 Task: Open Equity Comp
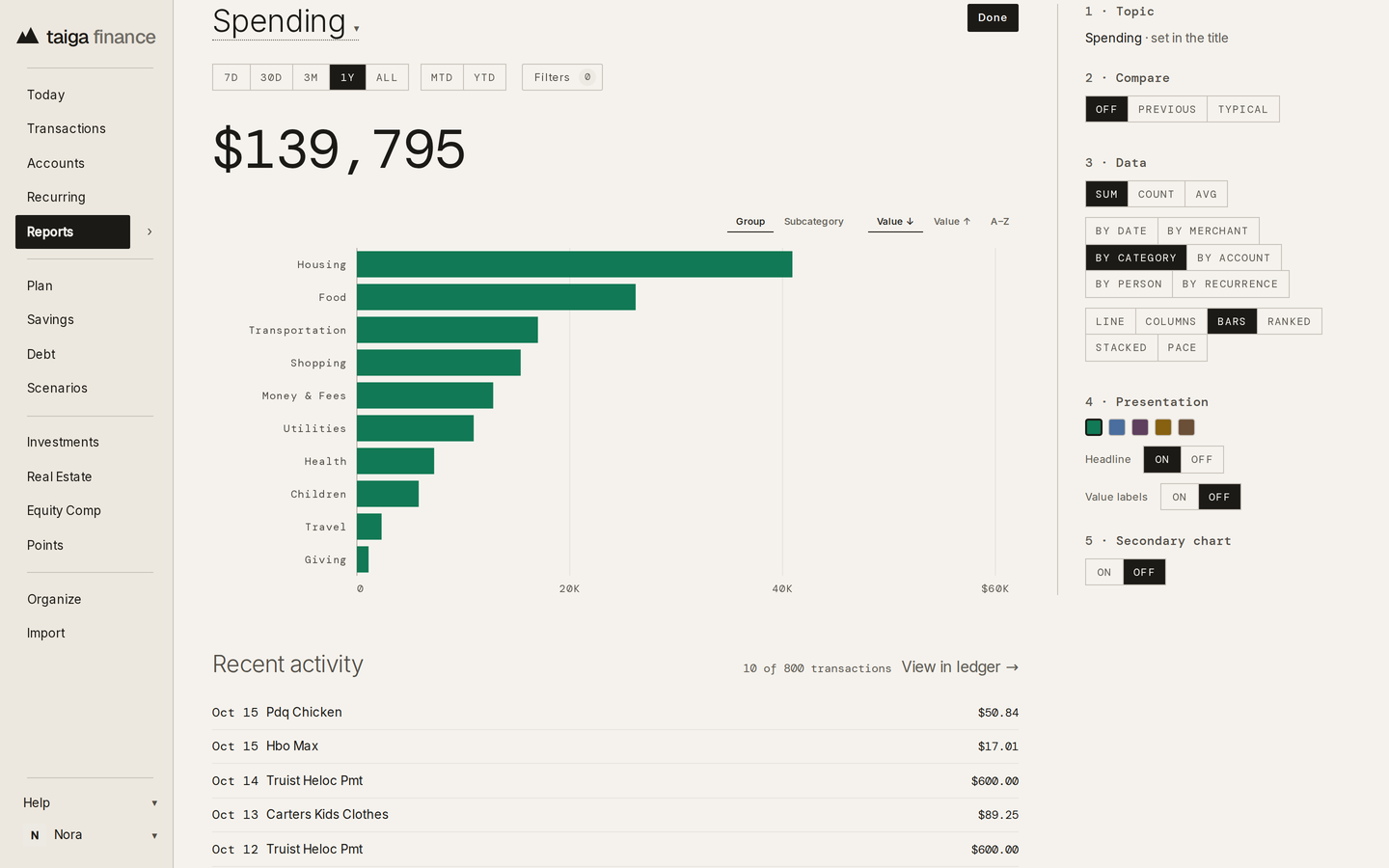64,510
